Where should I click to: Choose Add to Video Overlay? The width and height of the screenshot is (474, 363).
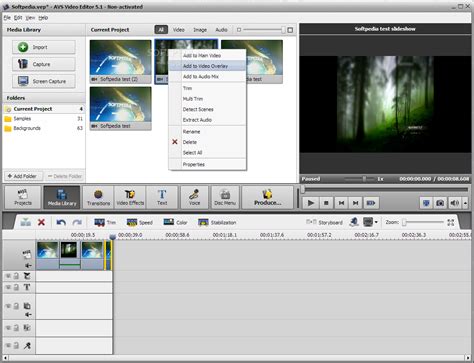point(207,66)
